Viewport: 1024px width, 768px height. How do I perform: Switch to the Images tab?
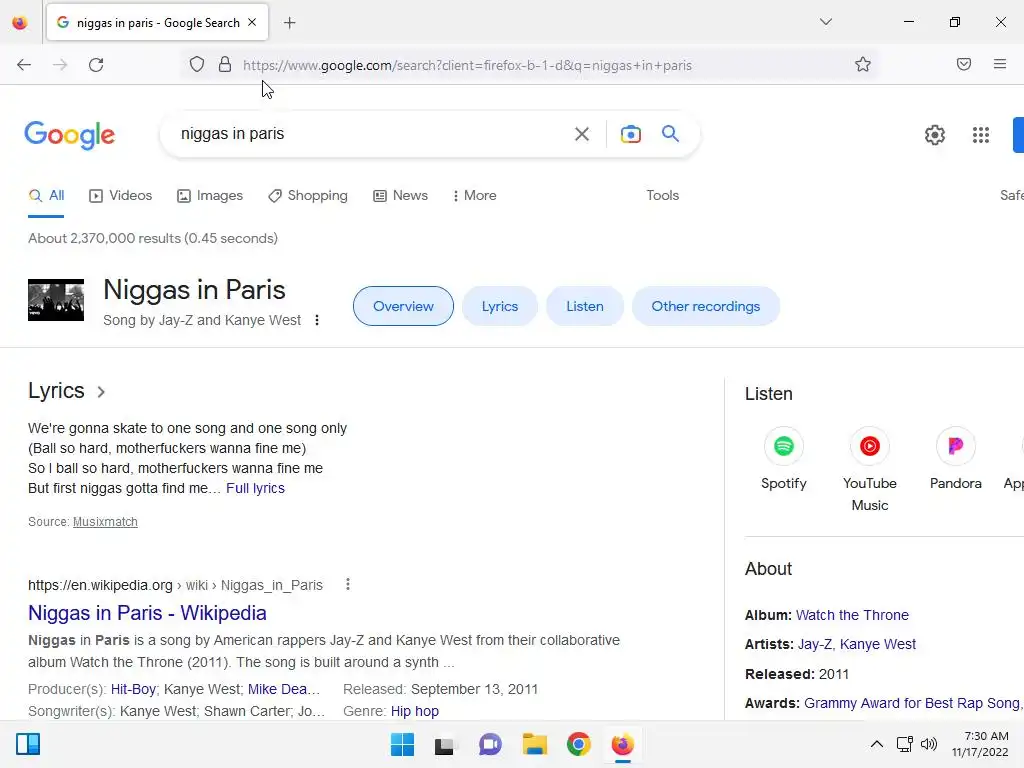tap(210, 195)
